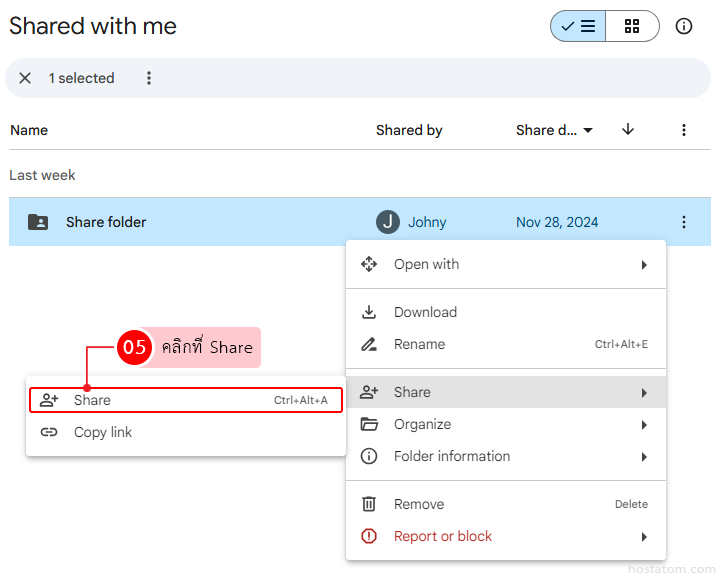Open the Share date sort dropdown
Viewport: 720px width, 577px height.
tap(554, 130)
